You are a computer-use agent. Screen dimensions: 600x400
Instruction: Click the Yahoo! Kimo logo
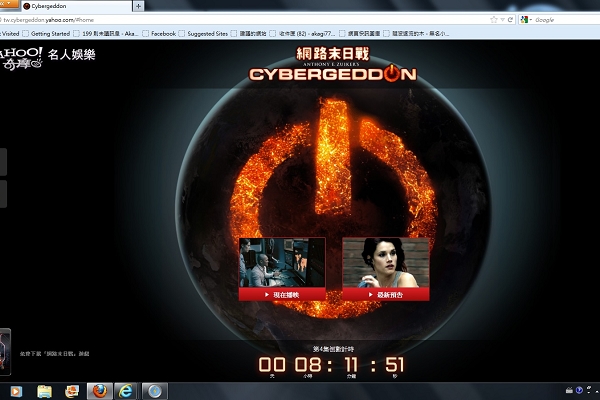tap(21, 58)
